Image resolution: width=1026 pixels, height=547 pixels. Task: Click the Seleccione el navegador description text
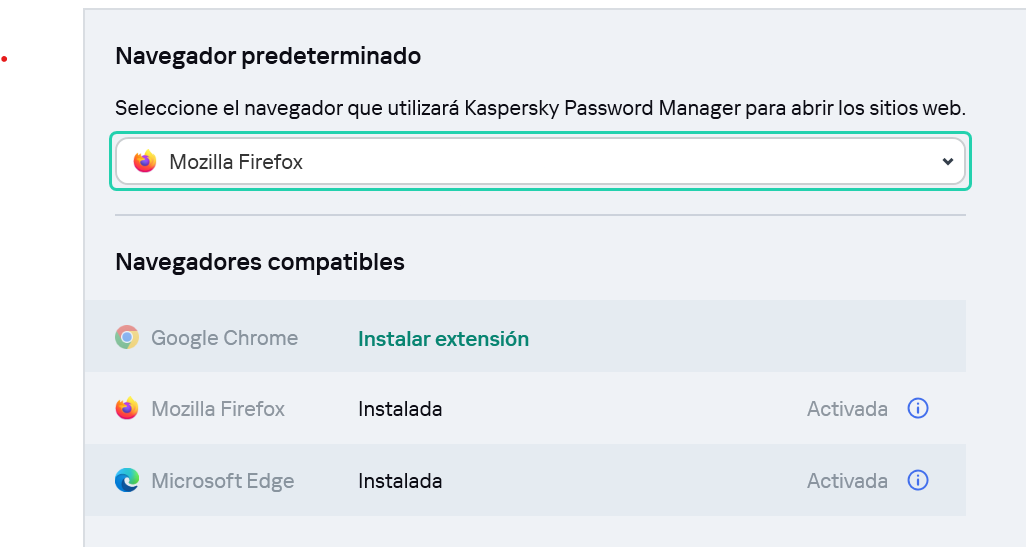540,108
